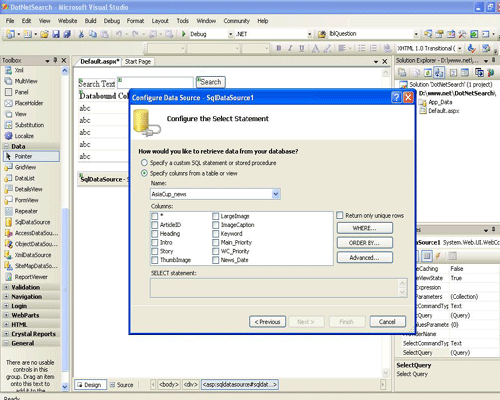500x400 pixels.
Task: Click the Search button on design surface
Action: (x=211, y=82)
